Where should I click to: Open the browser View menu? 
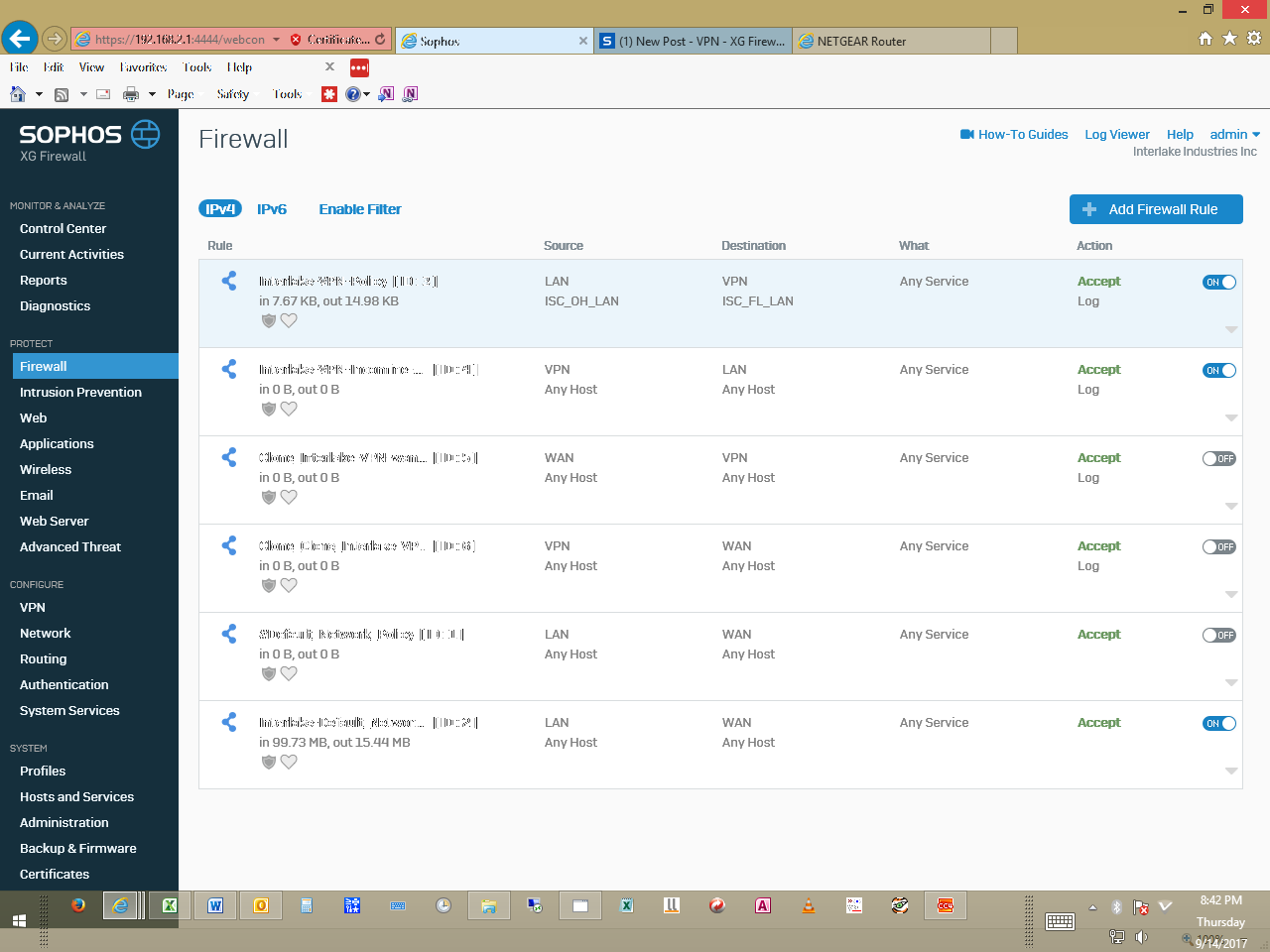point(91,67)
